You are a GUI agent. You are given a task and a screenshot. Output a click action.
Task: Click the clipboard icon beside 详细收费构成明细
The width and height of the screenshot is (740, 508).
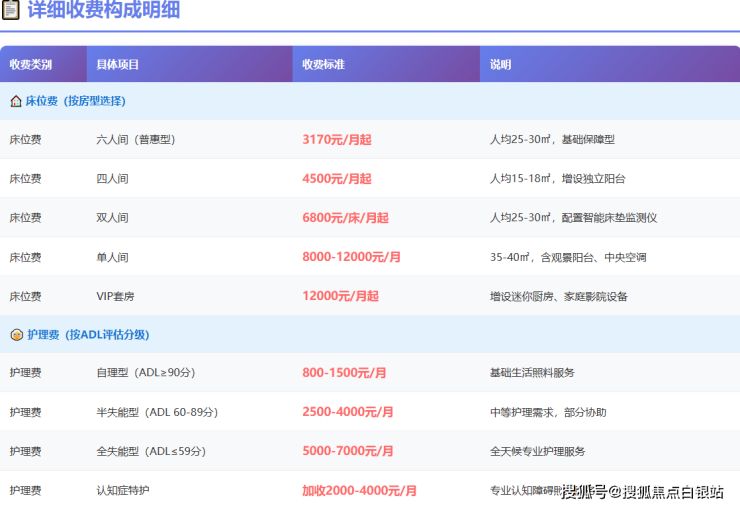point(11,11)
